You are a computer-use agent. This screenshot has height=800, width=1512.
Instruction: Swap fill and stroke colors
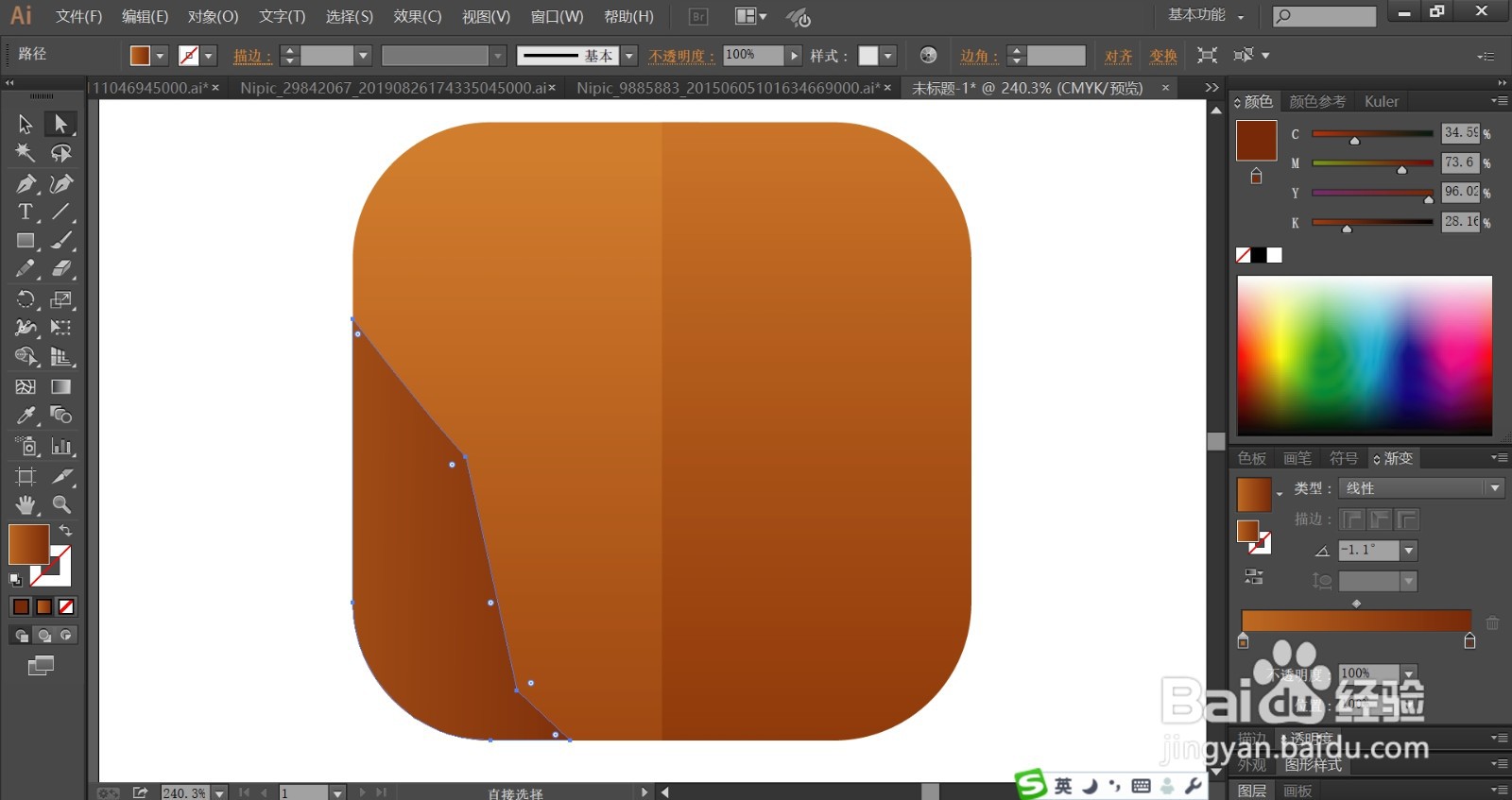click(x=65, y=531)
